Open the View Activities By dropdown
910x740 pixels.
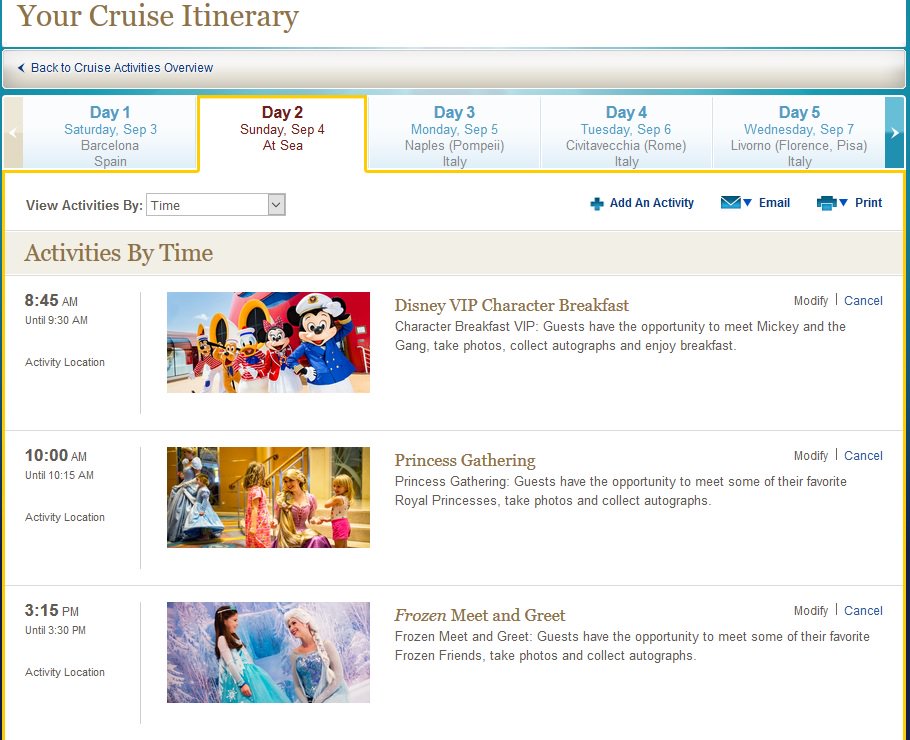tap(216, 205)
